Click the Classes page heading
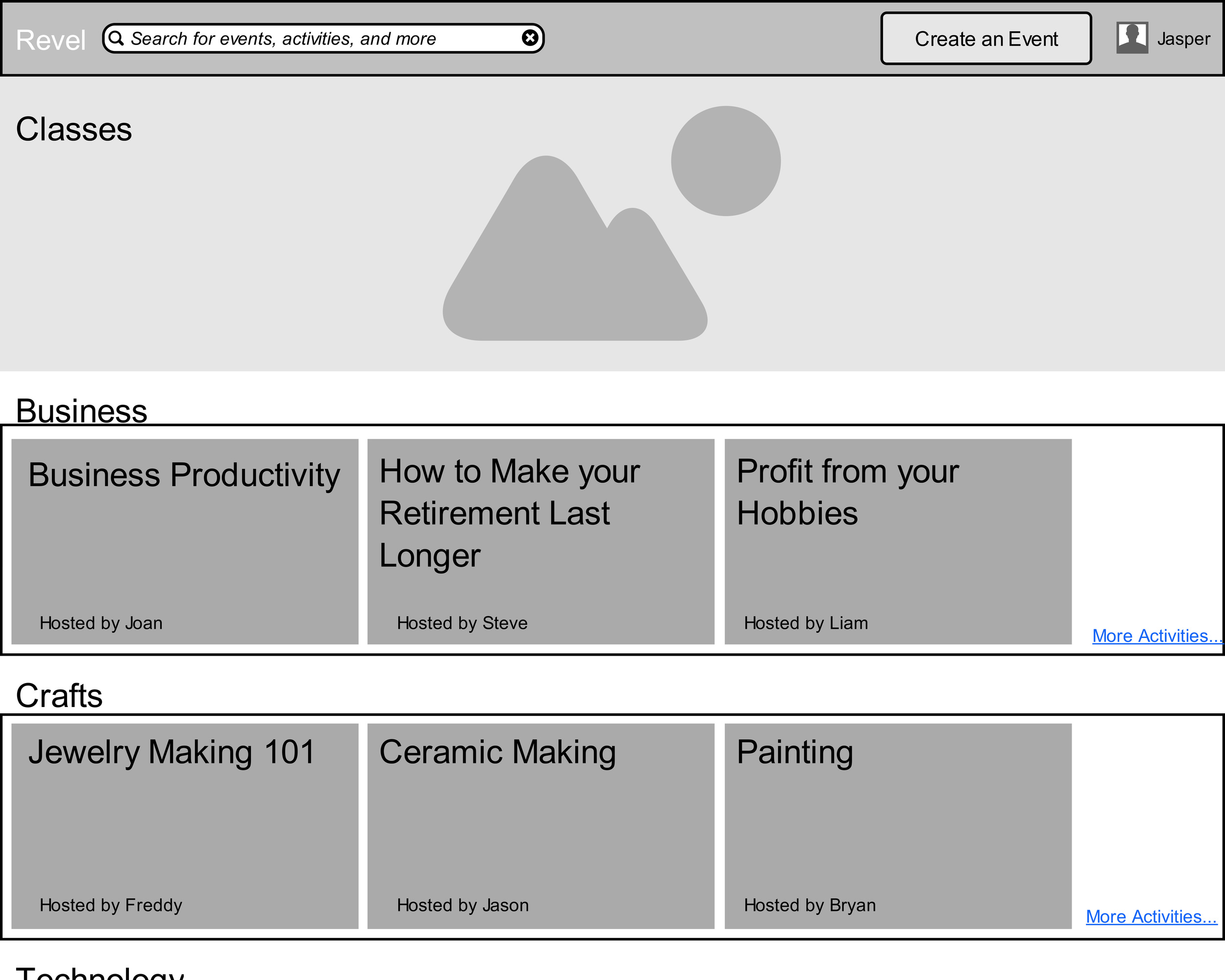This screenshot has height=980, width=1225. [x=74, y=129]
